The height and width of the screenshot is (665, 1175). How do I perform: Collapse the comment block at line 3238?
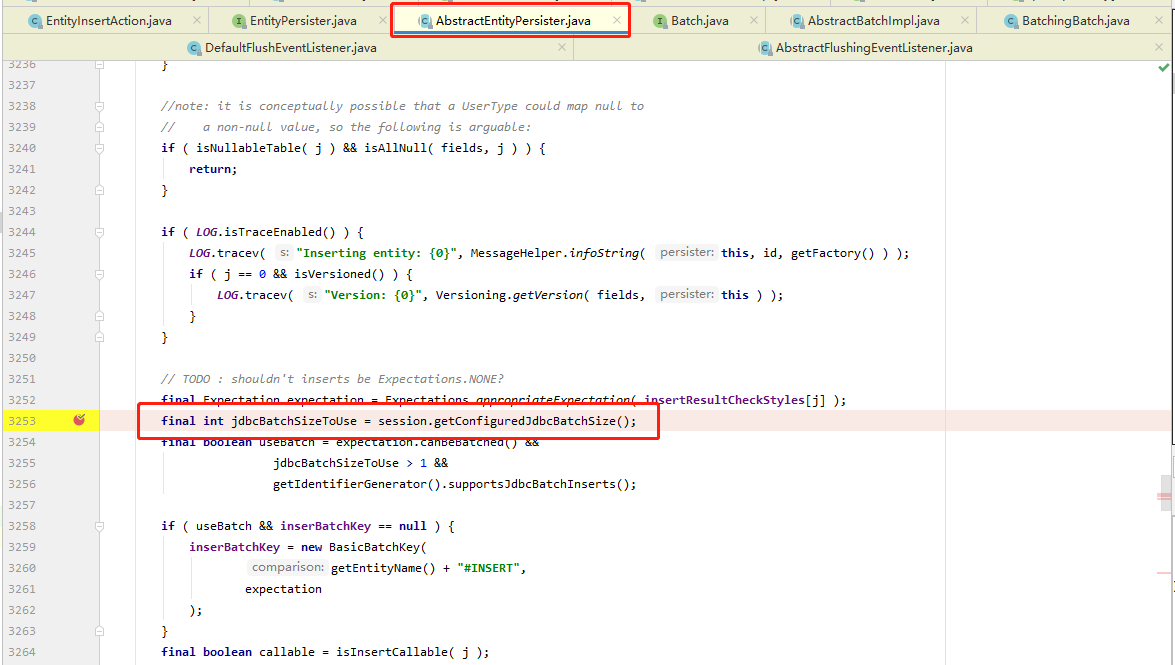(x=100, y=106)
